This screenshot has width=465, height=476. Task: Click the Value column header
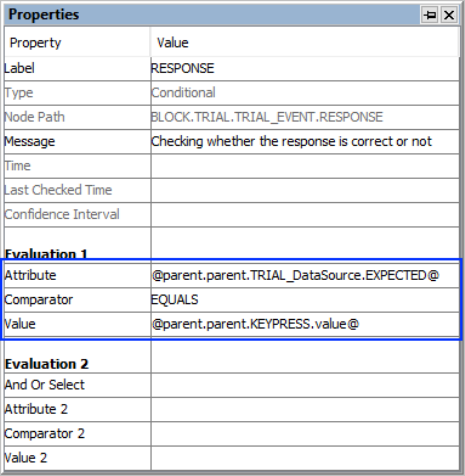tap(305, 42)
